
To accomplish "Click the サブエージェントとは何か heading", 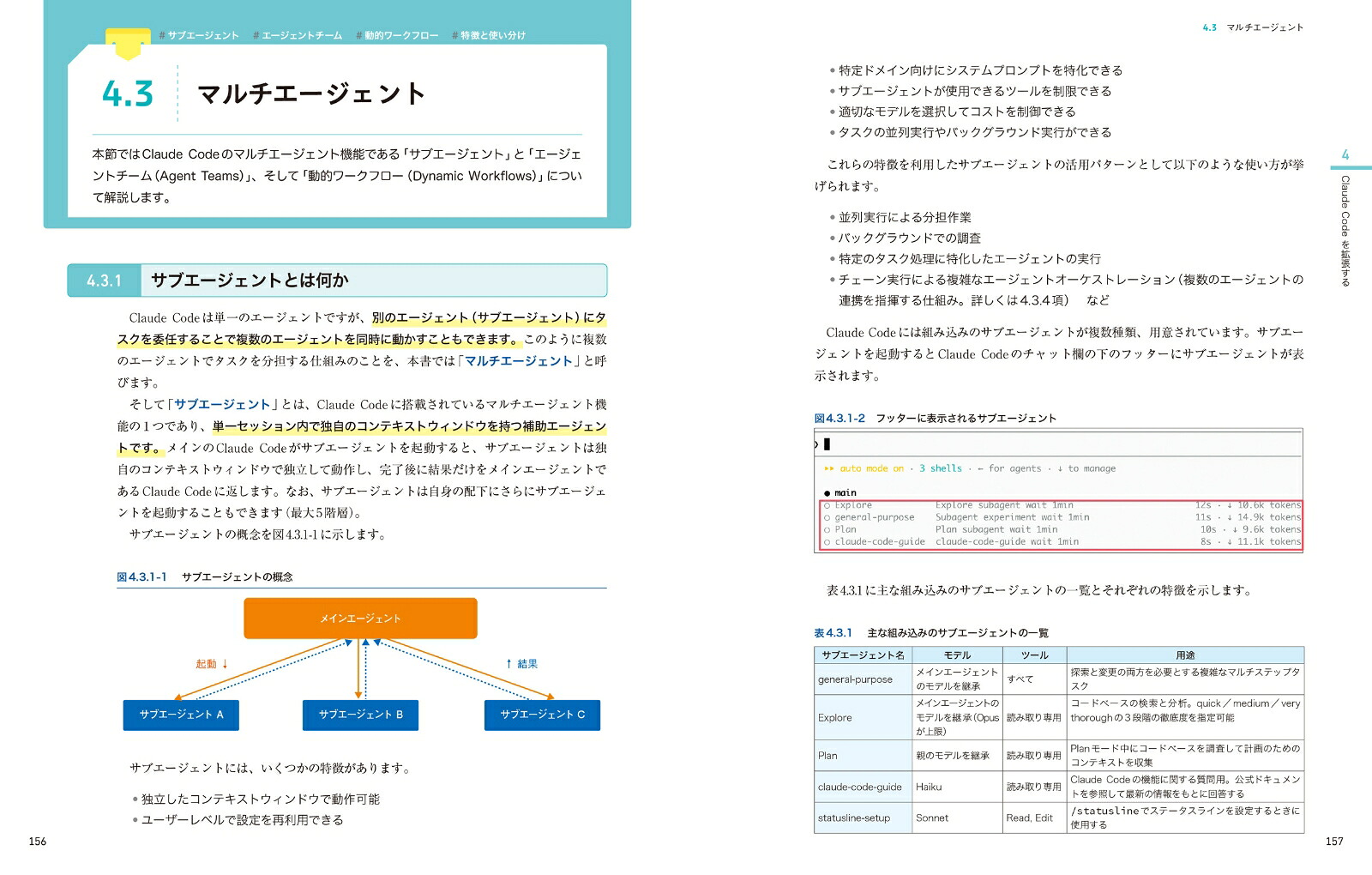I will pos(250,281).
